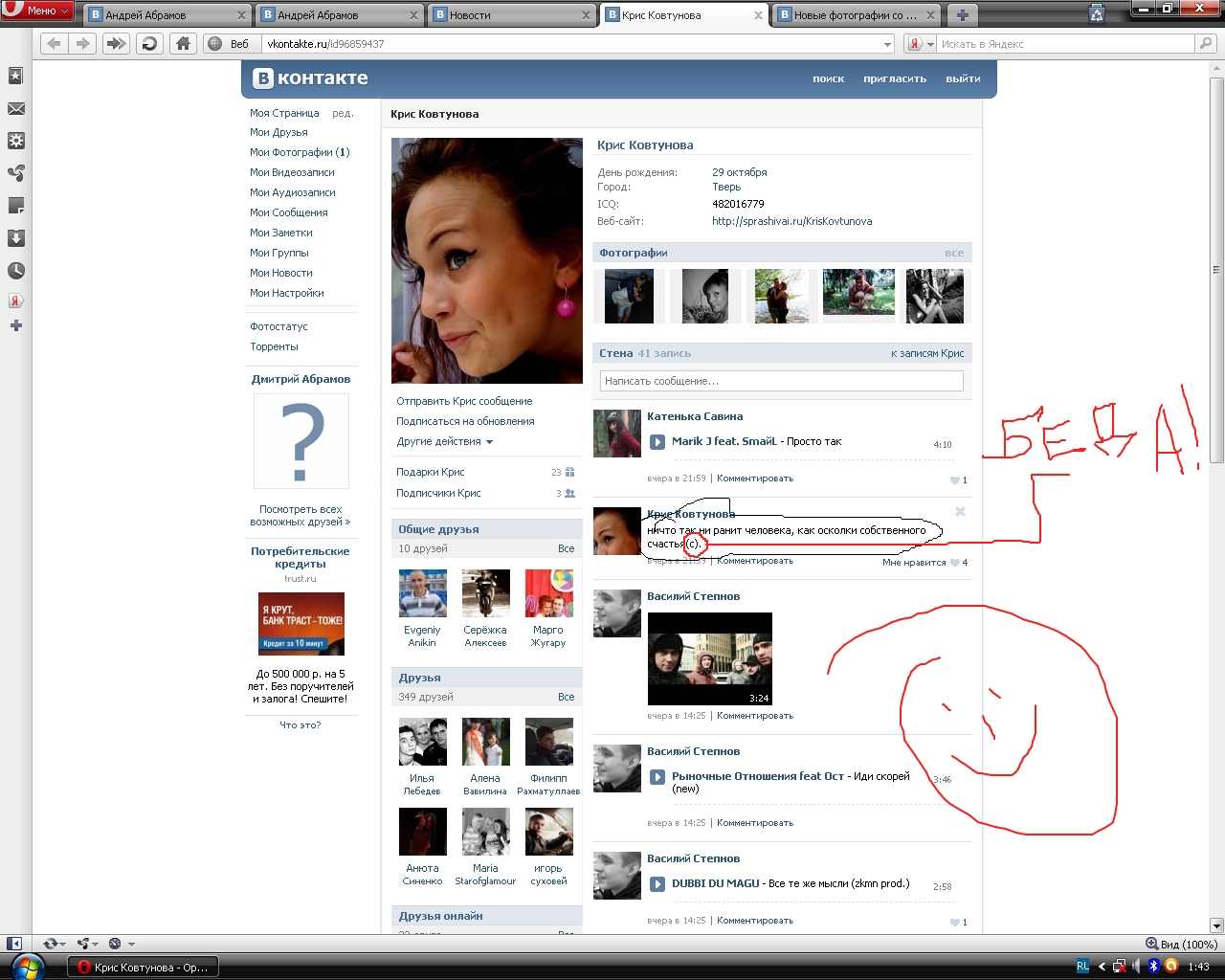1225x980 pixels.
Task: Click Подписаться на обновления link
Action: click(x=465, y=421)
